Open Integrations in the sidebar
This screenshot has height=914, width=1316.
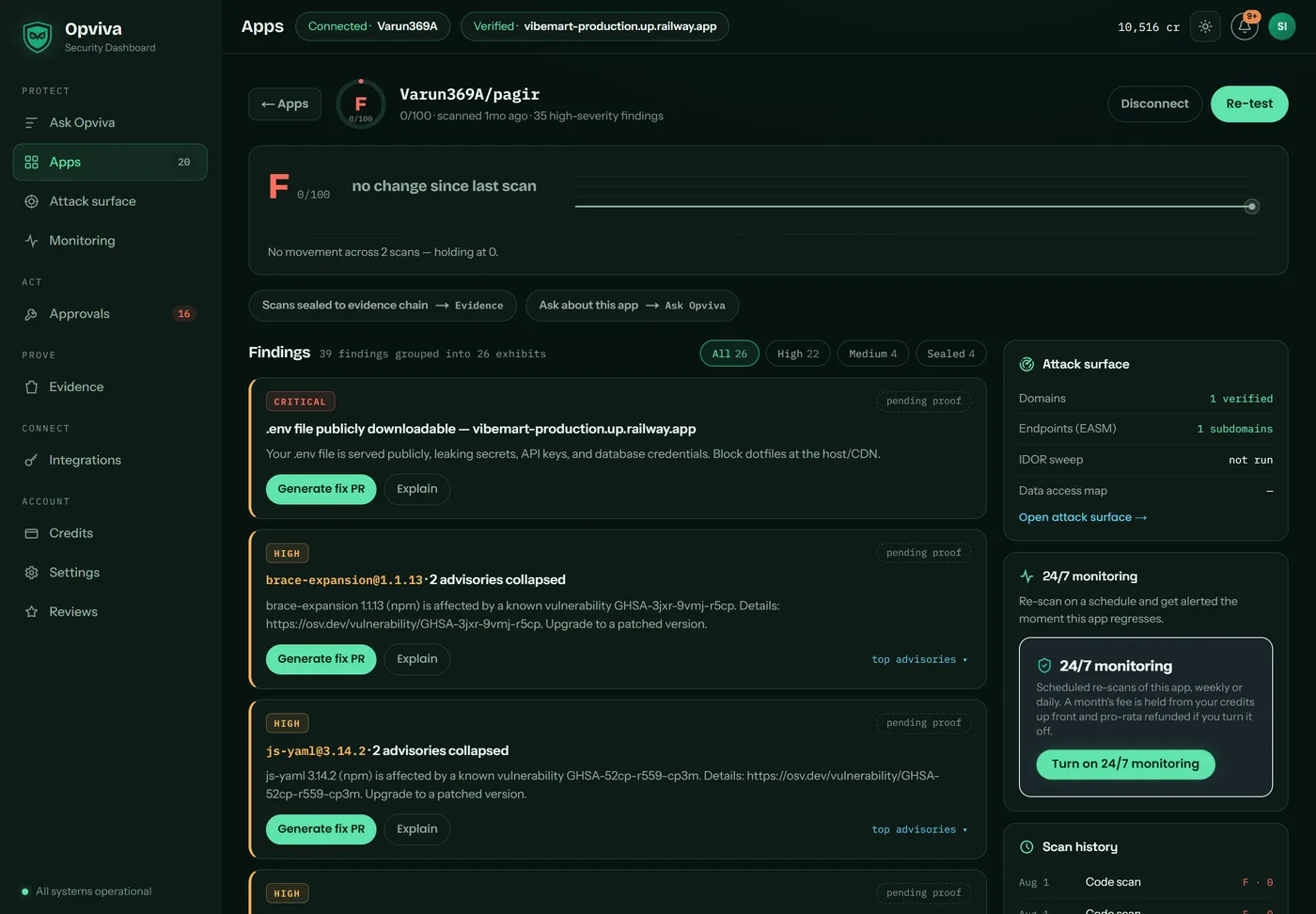[x=110, y=461]
